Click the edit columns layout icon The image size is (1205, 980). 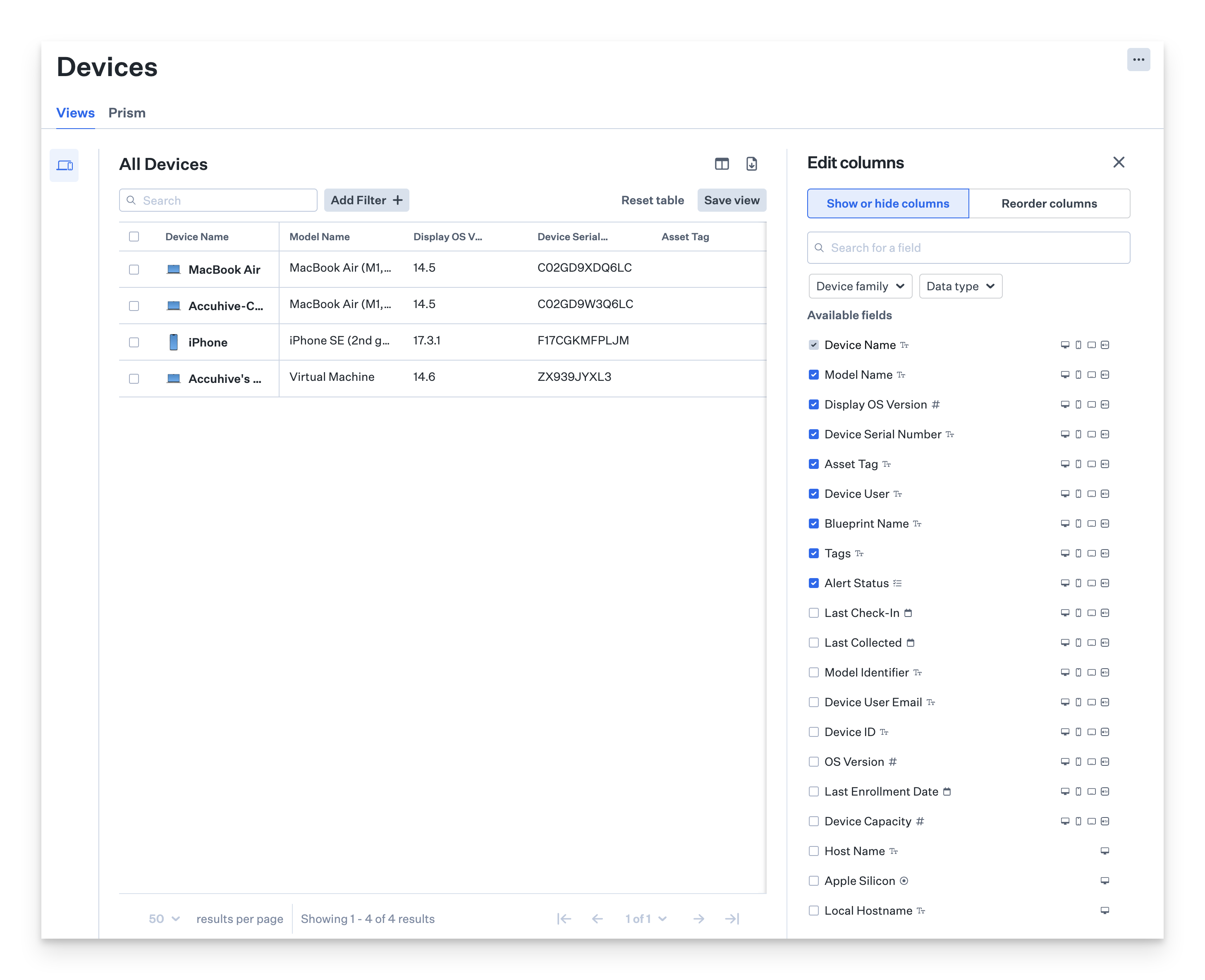click(x=721, y=164)
